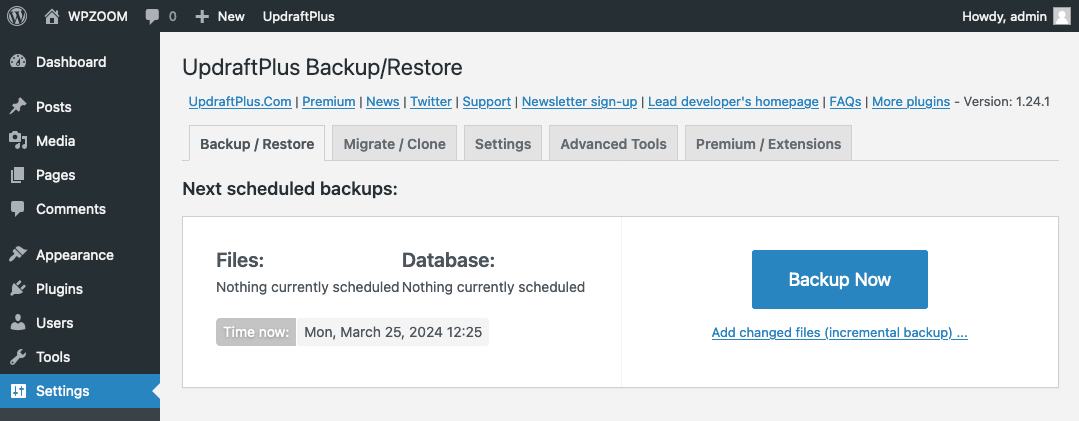Open the UpdraftPlus.Com link
Viewport: 1079px width, 421px height.
click(240, 102)
